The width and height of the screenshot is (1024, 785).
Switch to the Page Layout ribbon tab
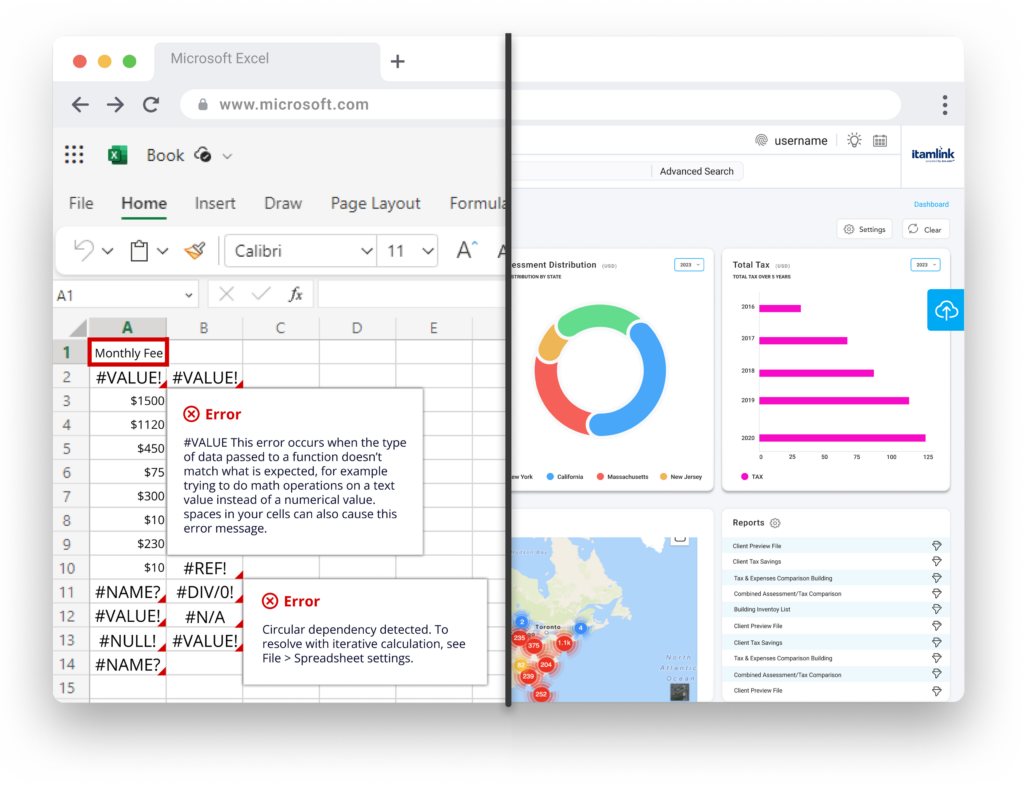(376, 204)
